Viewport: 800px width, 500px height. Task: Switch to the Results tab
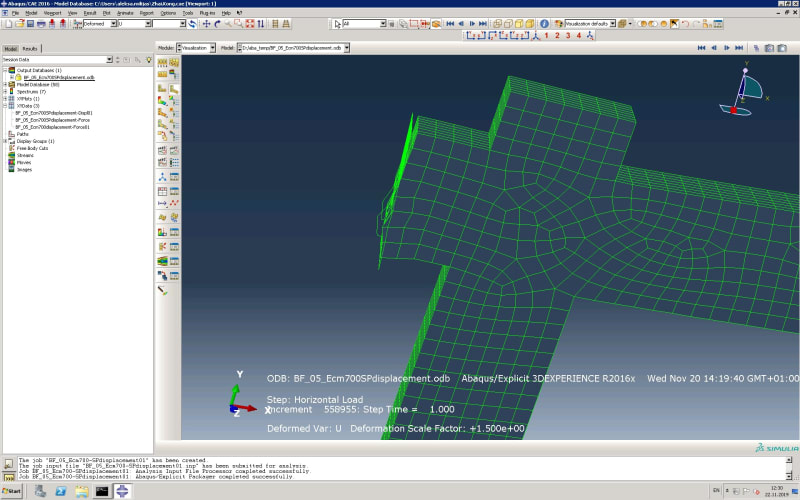[x=30, y=48]
